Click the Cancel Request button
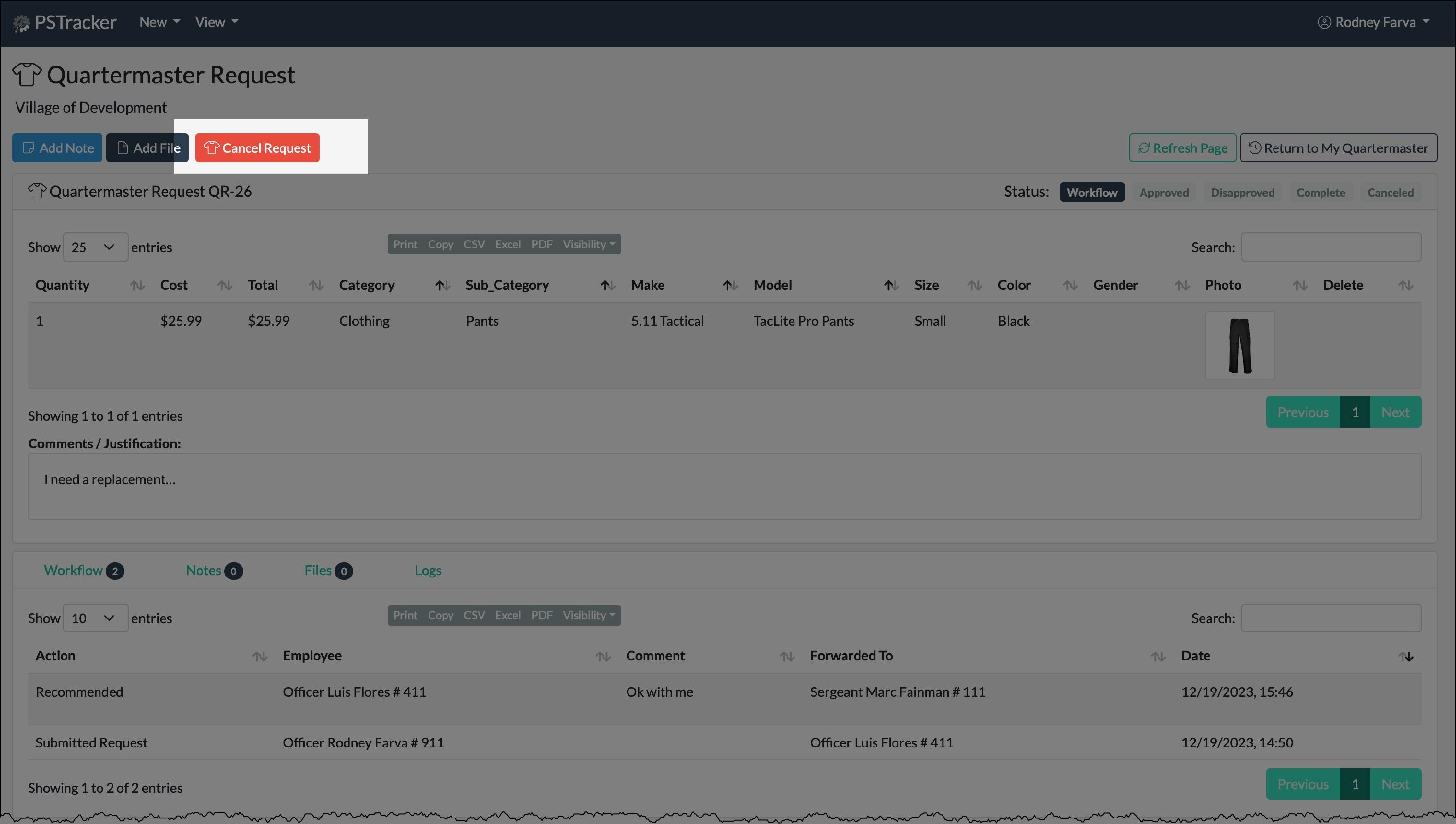Screen dimensions: 1456x824 click(257, 148)
